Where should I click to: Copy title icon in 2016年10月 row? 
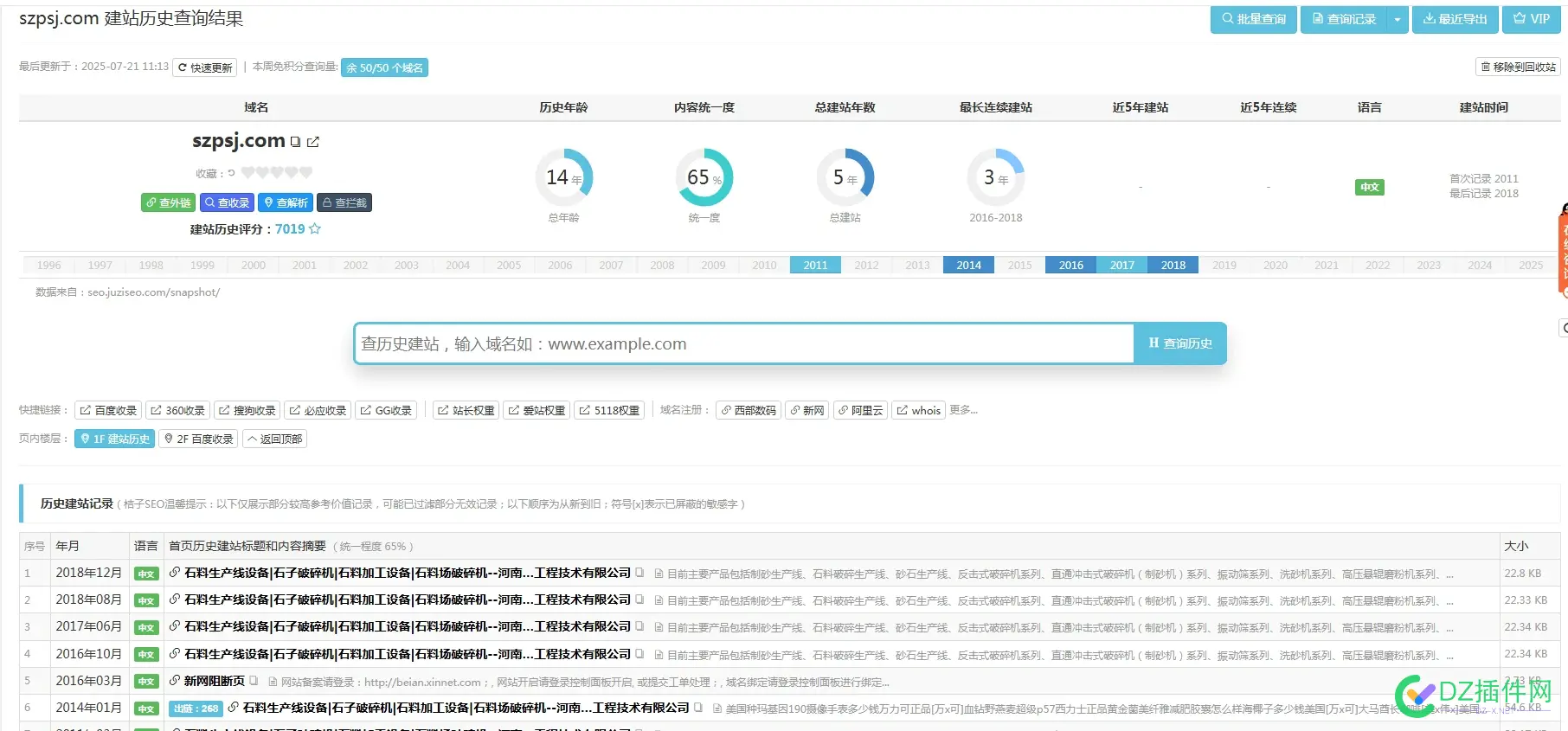pyautogui.click(x=639, y=654)
